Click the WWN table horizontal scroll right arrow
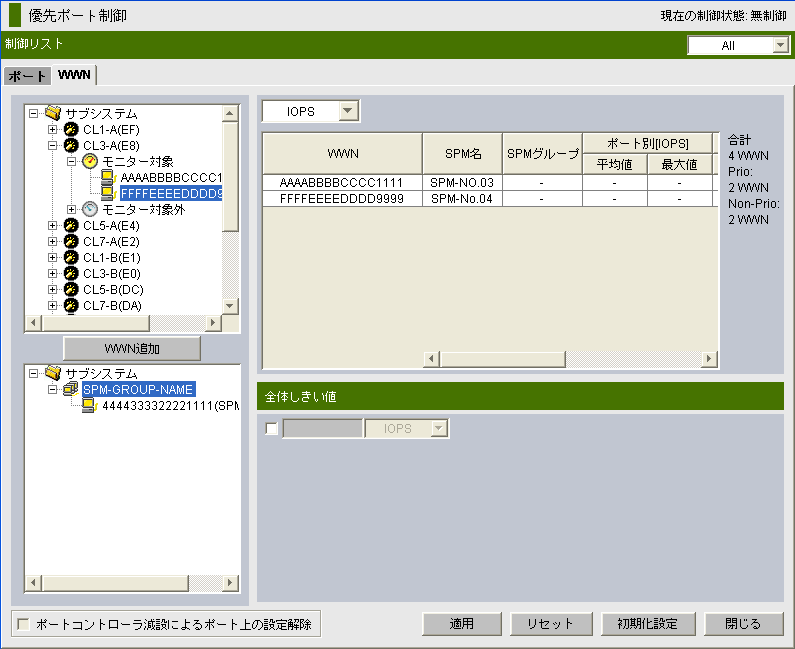Image resolution: width=795 pixels, height=649 pixels. pyautogui.click(x=709, y=358)
